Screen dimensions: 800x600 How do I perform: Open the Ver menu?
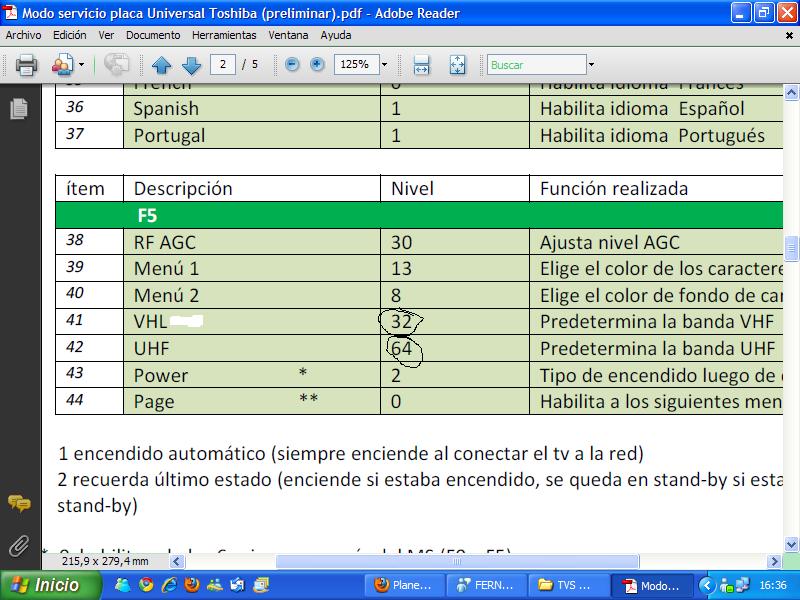tap(106, 35)
